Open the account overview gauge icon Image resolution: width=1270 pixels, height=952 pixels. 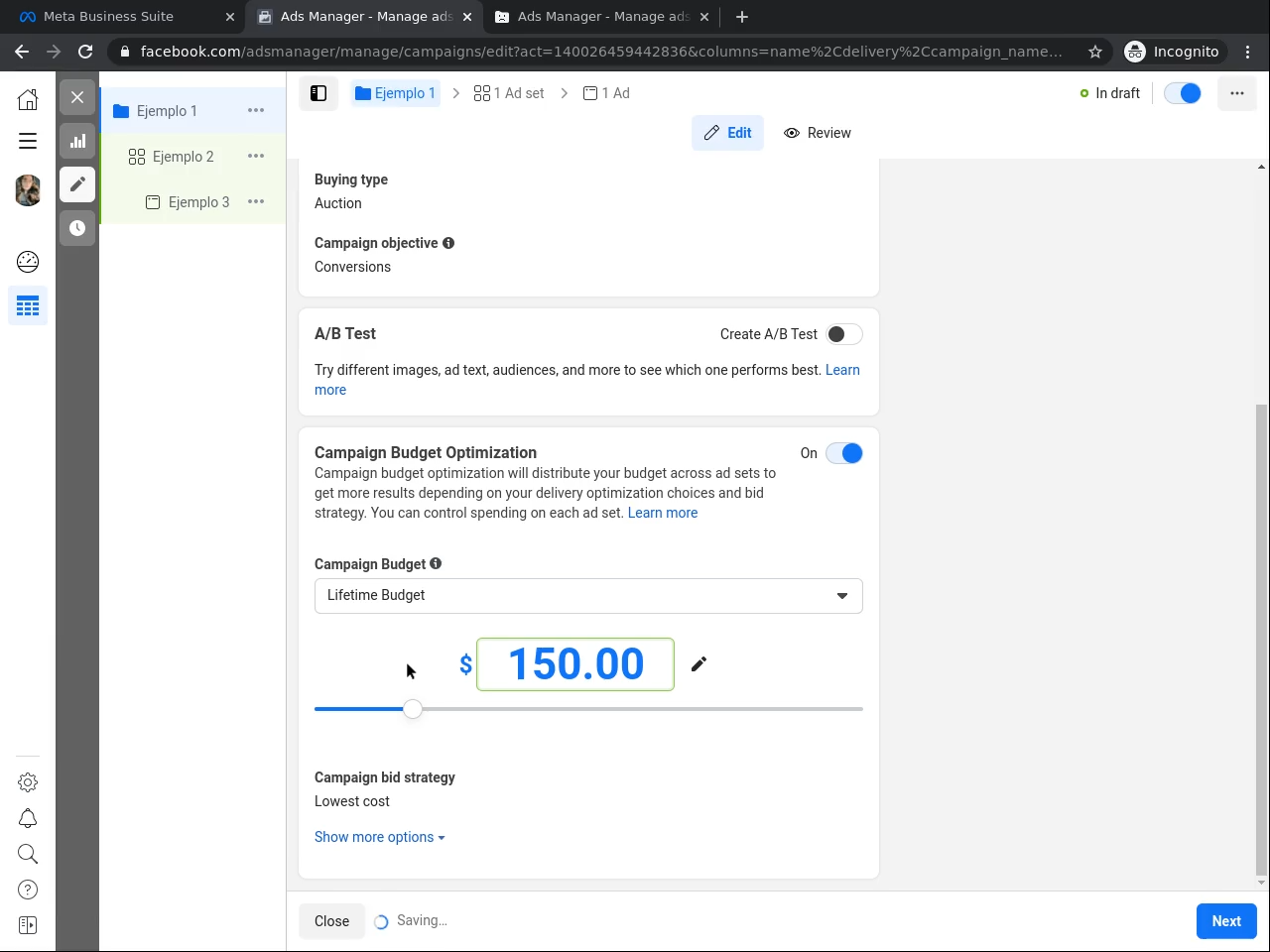point(28,262)
